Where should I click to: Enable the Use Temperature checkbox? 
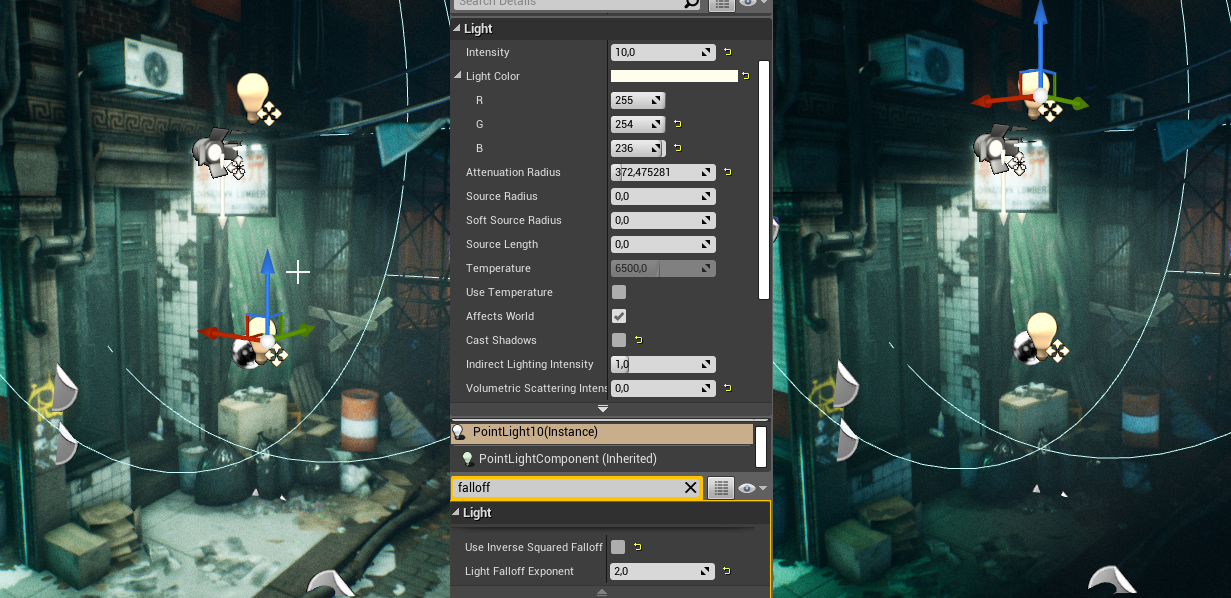pos(618,292)
